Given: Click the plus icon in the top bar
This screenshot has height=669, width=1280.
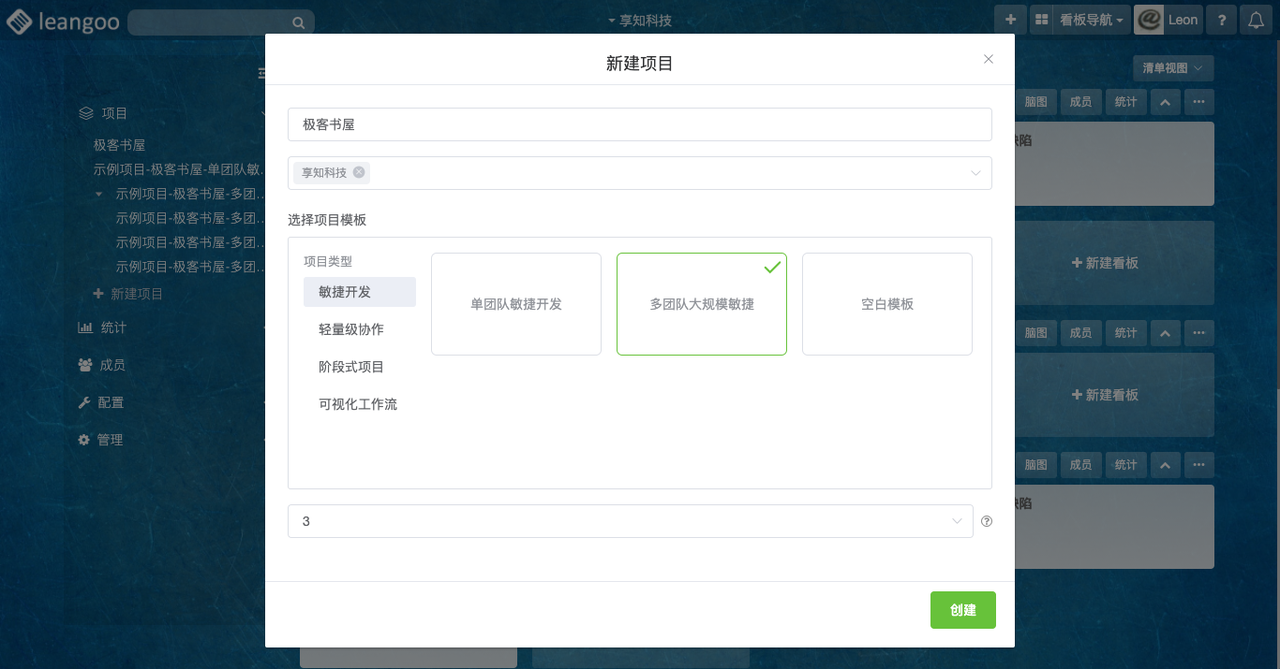Looking at the screenshot, I should click(1010, 19).
